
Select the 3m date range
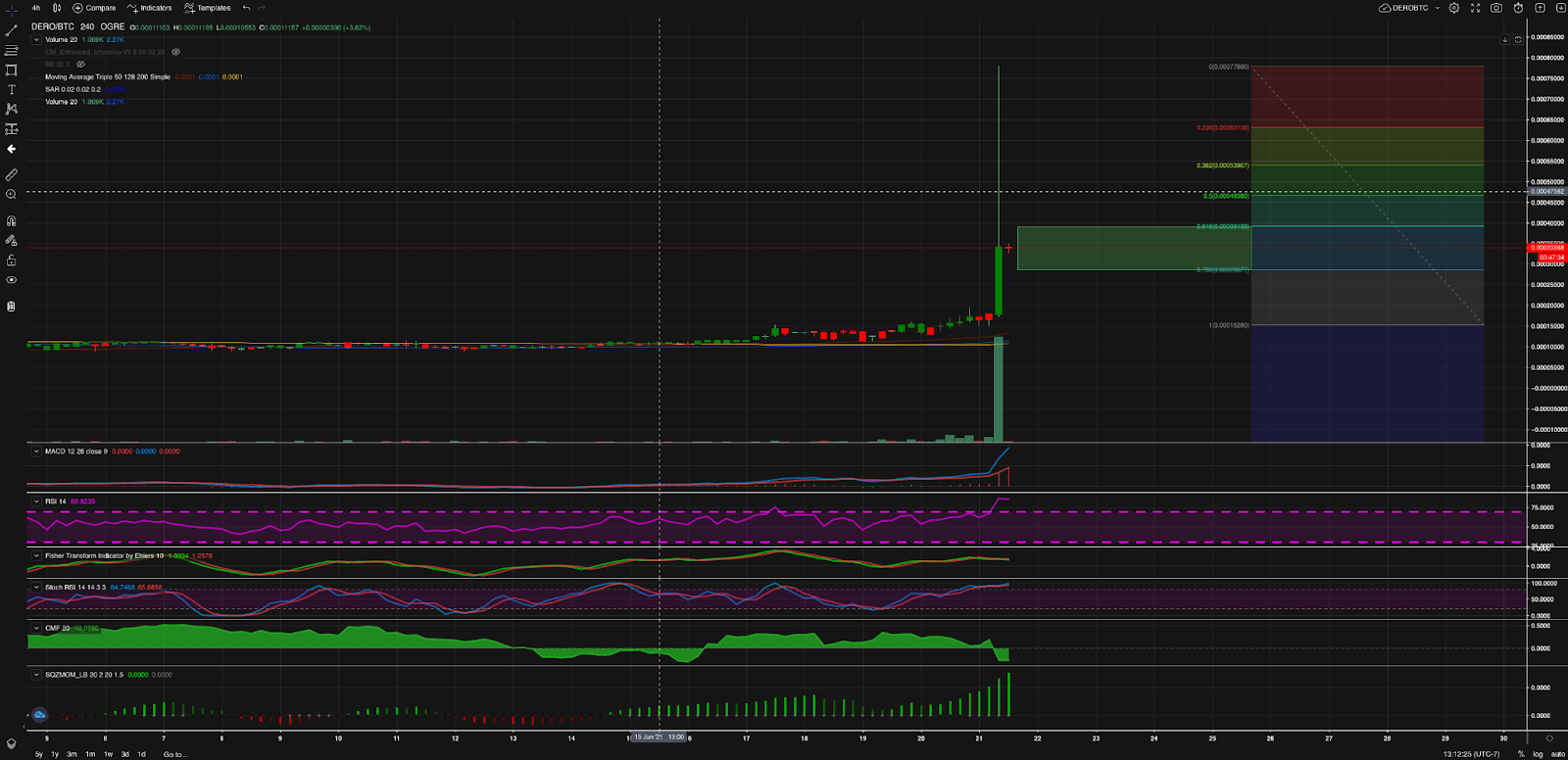click(x=72, y=754)
